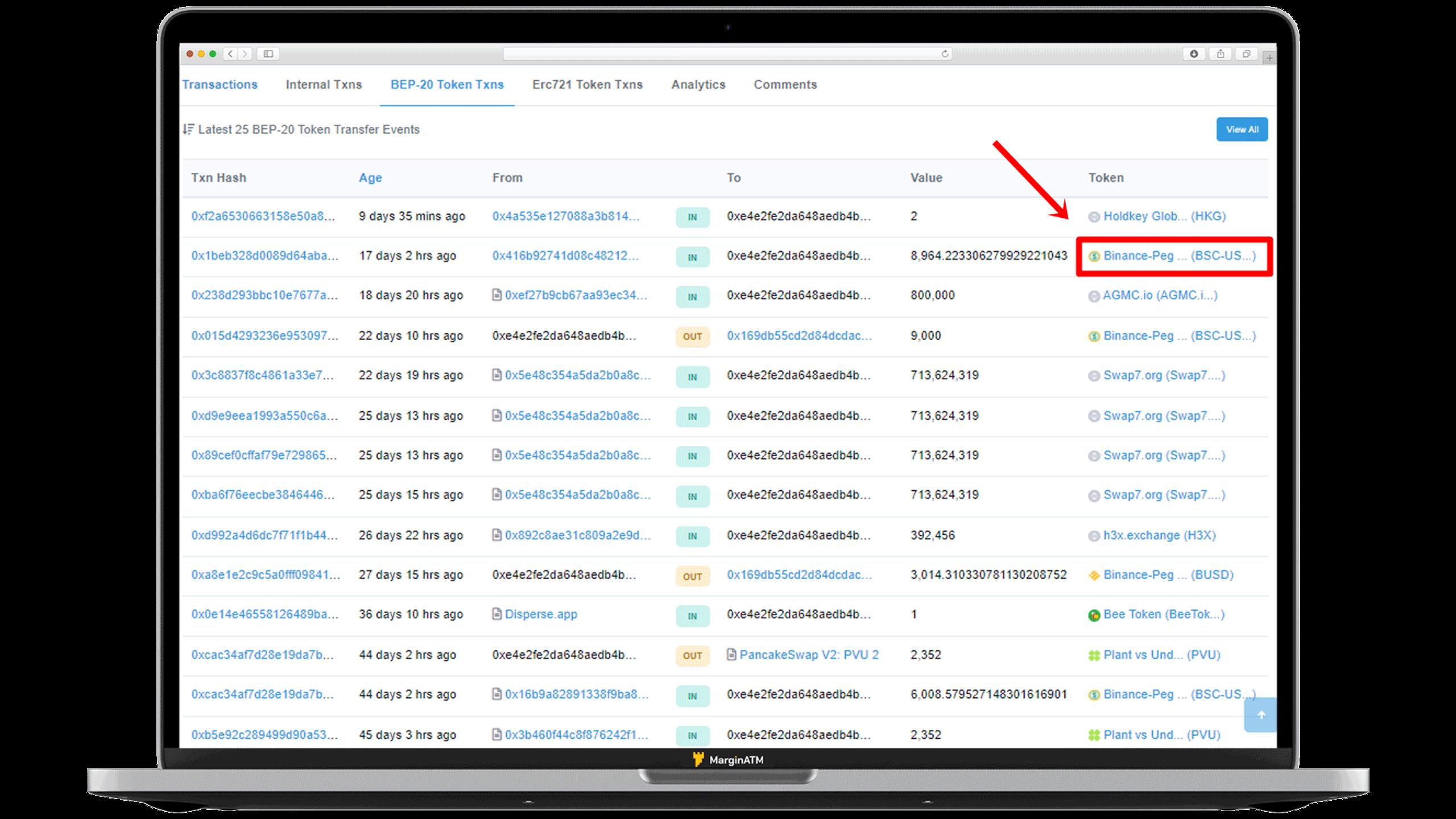Toggle the browser sidebar icon
1456x819 pixels.
[x=268, y=54]
